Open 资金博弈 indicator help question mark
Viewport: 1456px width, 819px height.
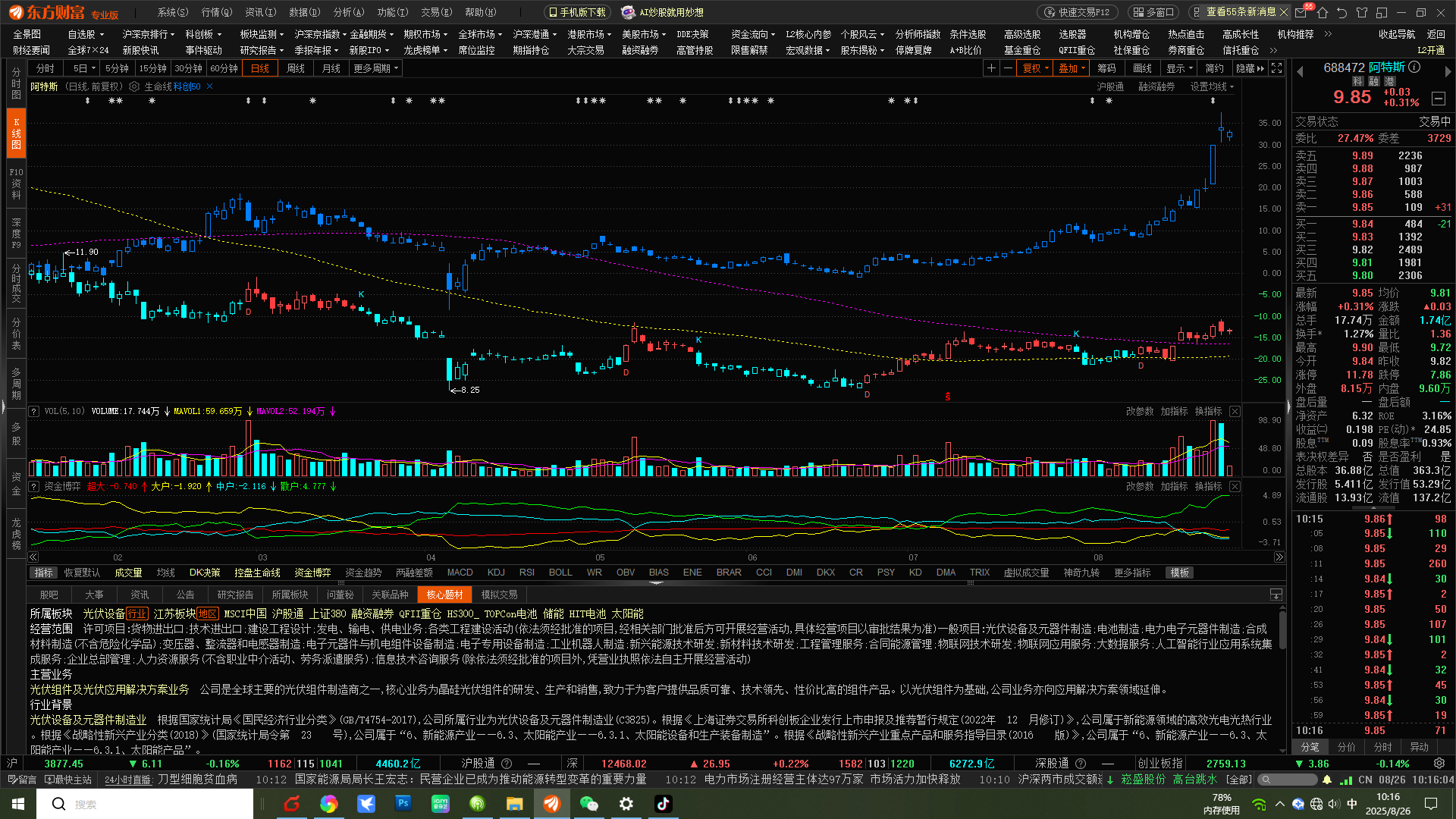(34, 486)
